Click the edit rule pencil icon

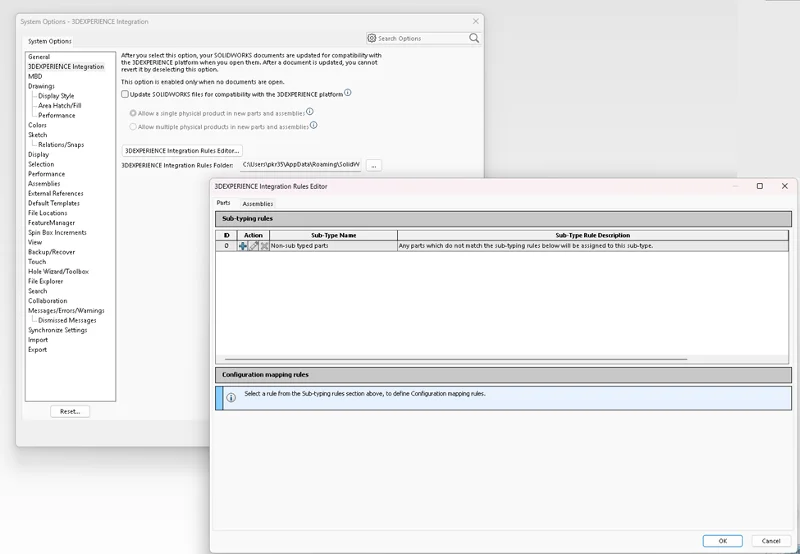coord(254,245)
